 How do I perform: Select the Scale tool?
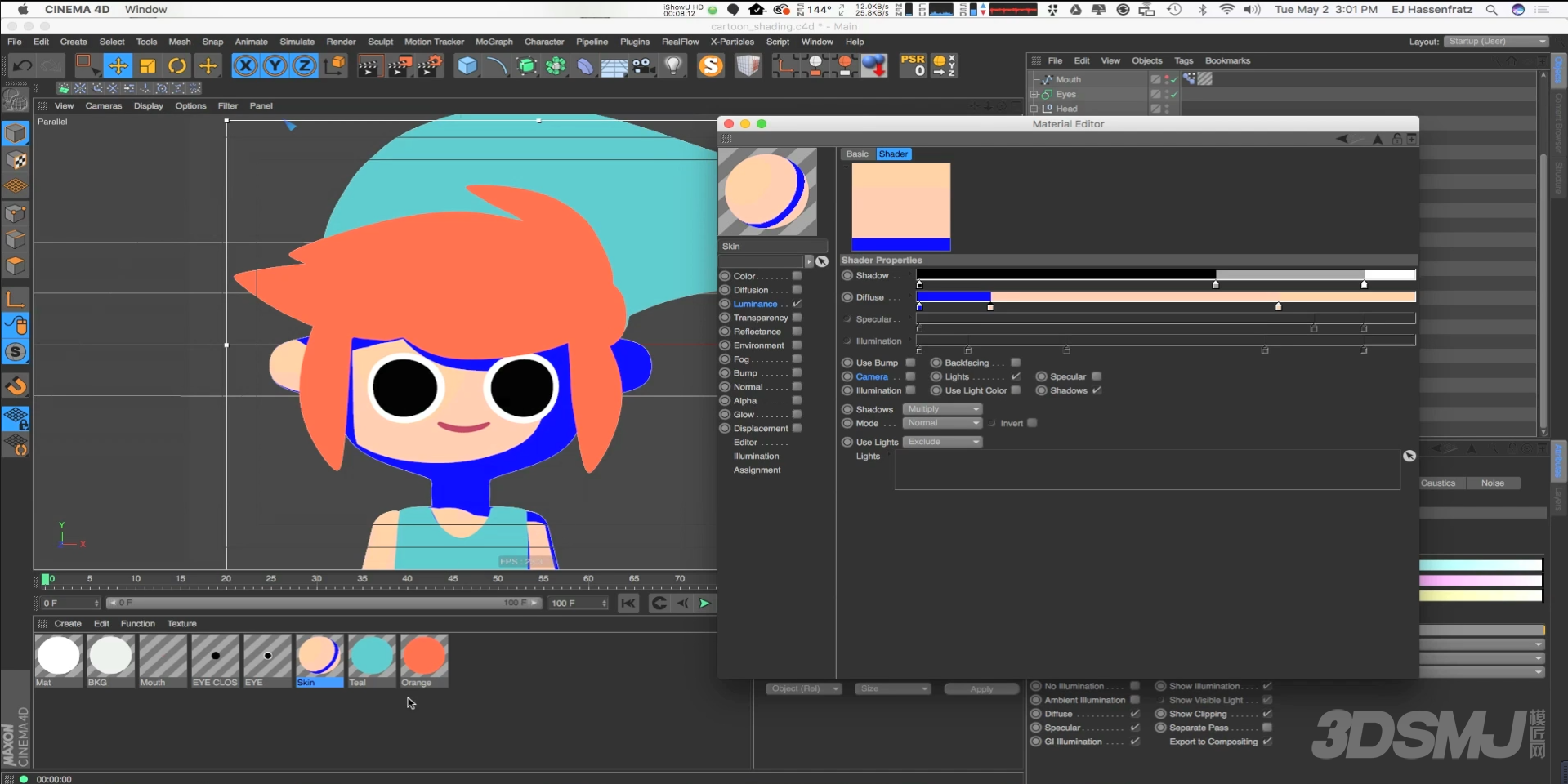pyautogui.click(x=148, y=66)
